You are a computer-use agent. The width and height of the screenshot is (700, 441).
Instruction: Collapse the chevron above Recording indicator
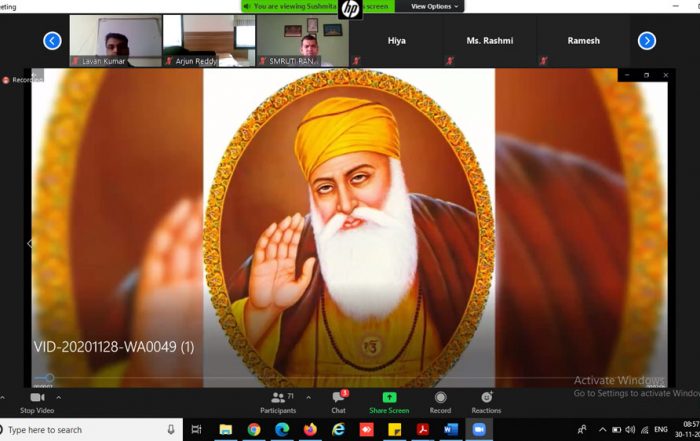(36, 74)
